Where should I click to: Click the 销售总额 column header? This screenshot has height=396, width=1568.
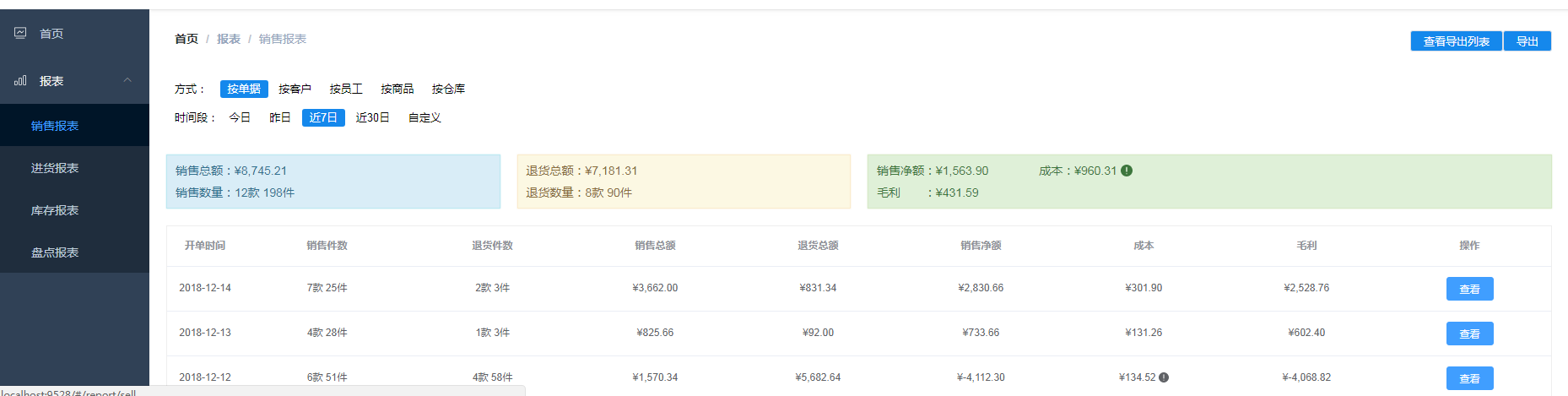(655, 246)
